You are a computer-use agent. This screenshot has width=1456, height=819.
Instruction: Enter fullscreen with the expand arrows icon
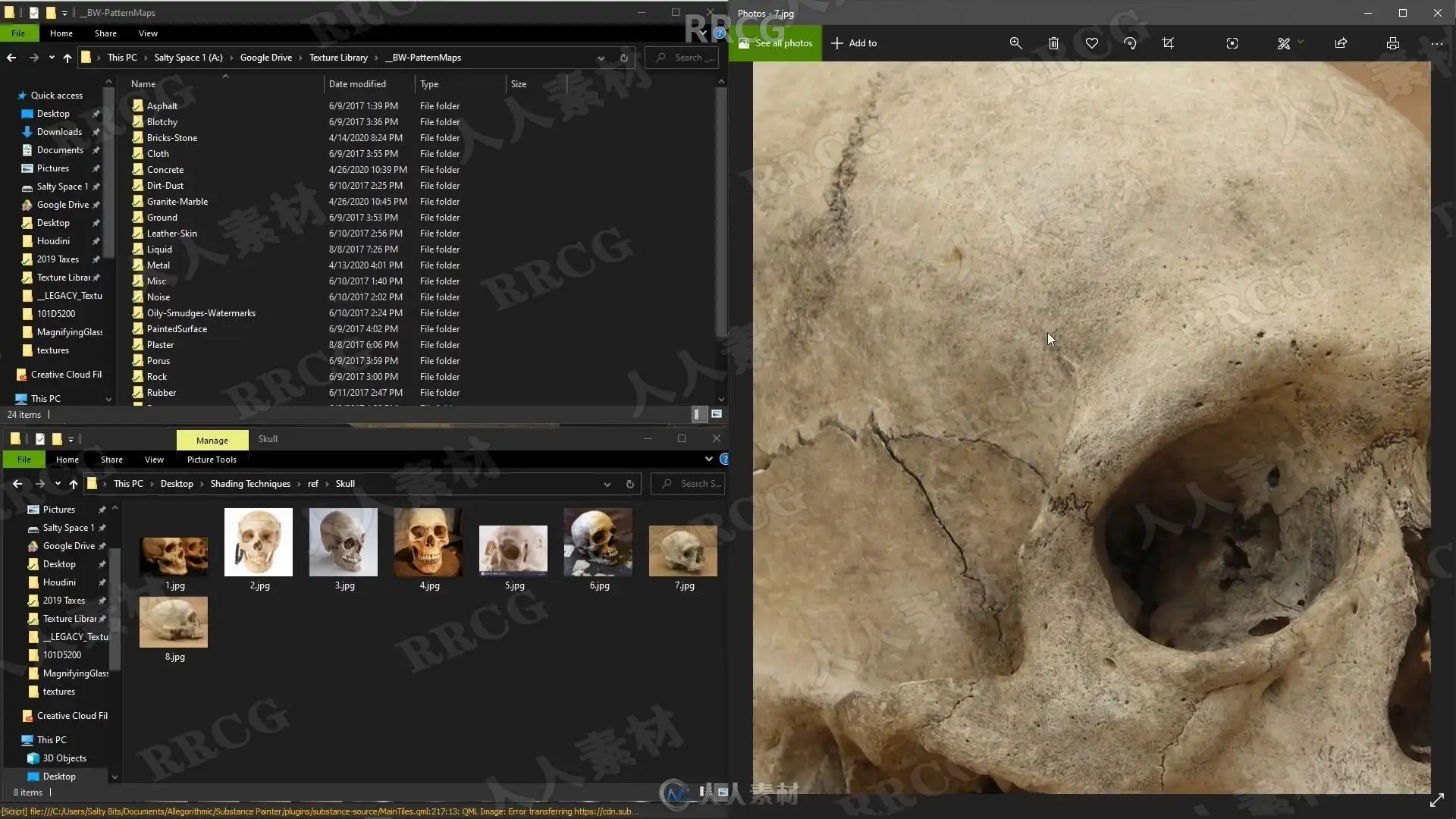click(1436, 800)
